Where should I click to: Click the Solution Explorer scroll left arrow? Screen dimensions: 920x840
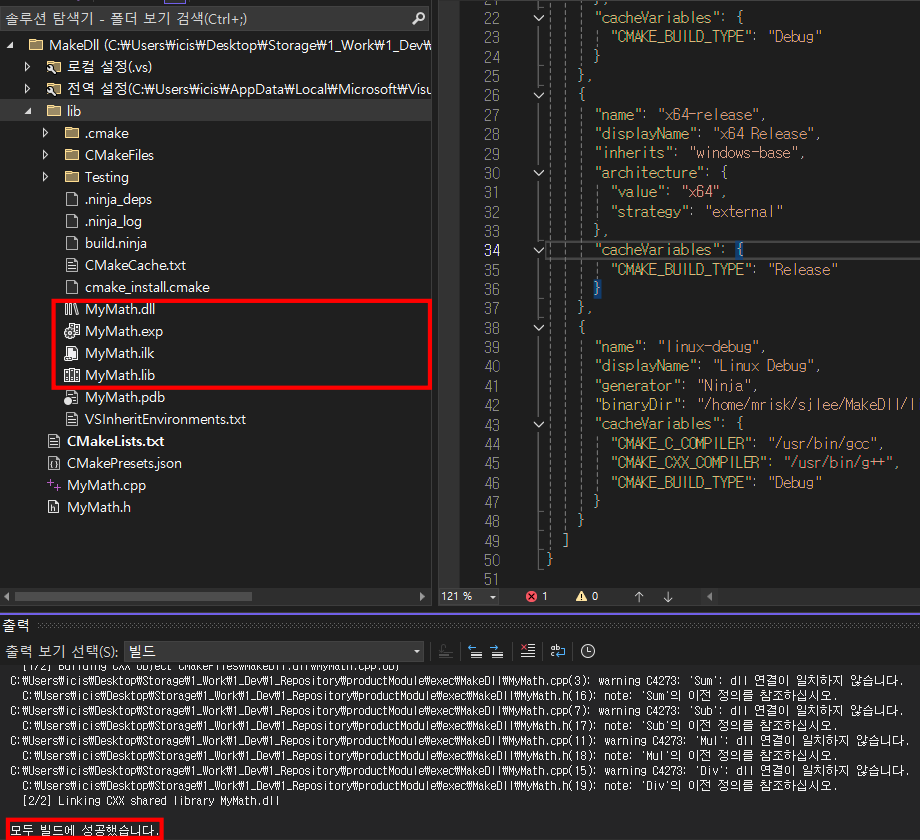[6, 597]
